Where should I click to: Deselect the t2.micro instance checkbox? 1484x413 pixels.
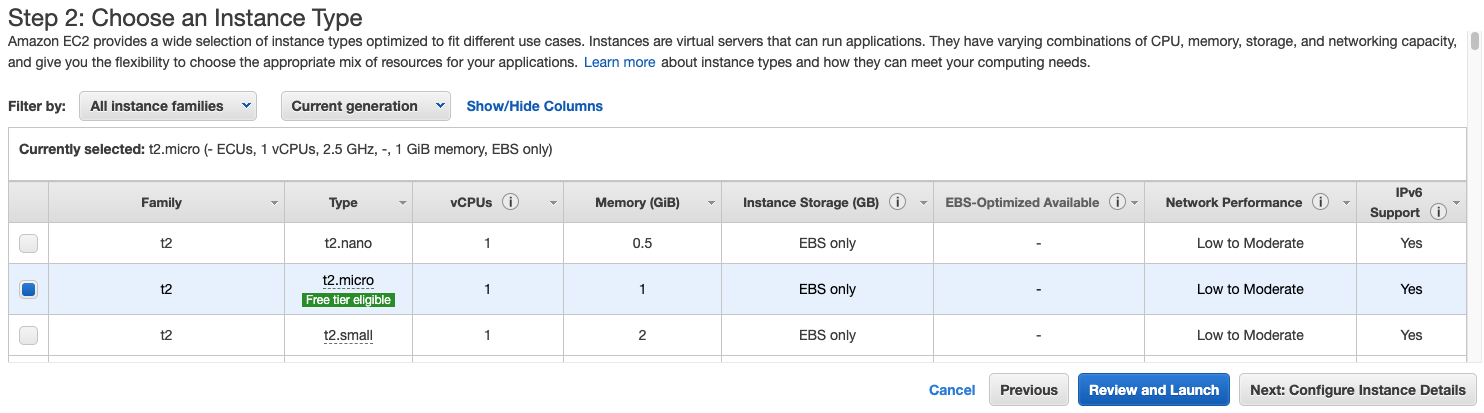click(x=29, y=289)
